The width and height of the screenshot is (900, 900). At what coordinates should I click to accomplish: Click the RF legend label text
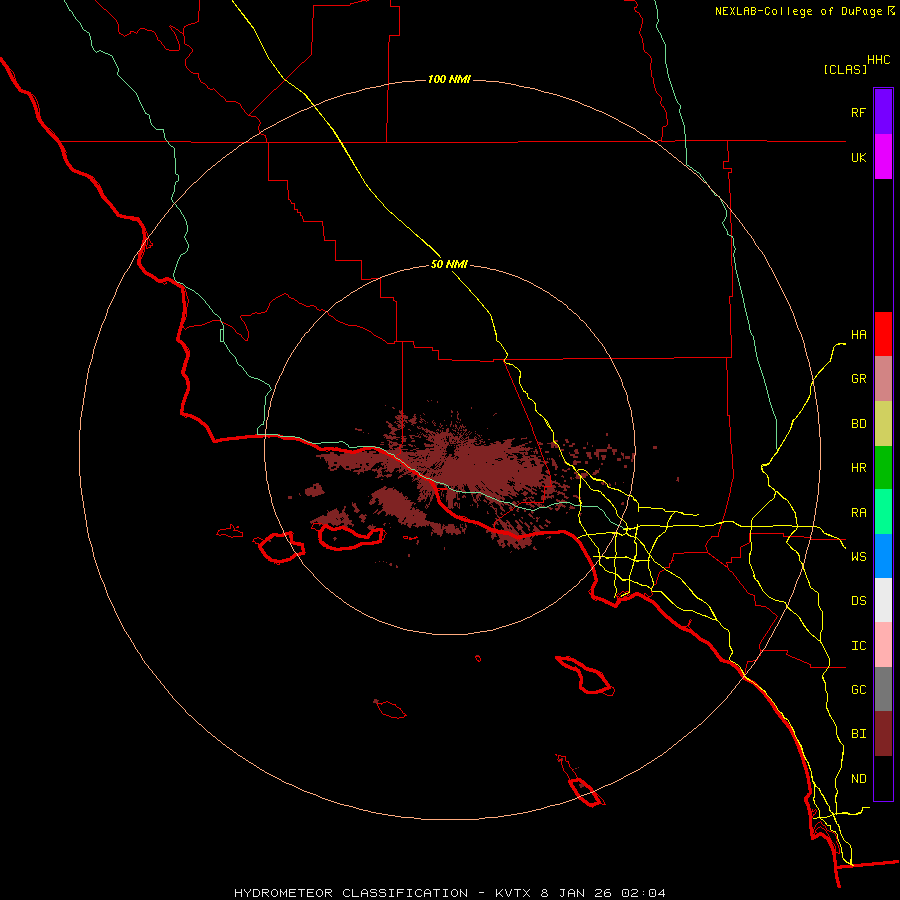[x=858, y=112]
